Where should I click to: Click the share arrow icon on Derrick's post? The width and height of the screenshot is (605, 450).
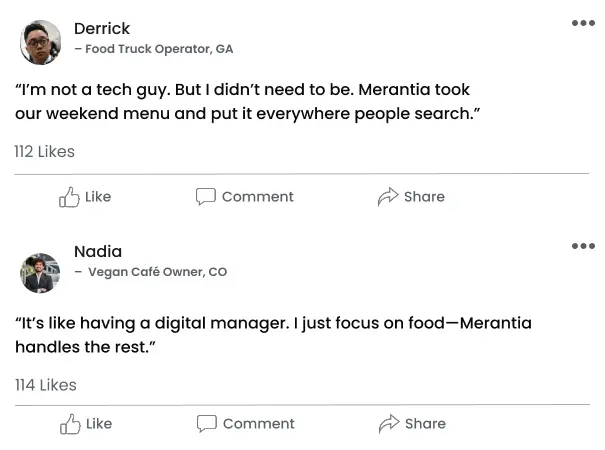[x=388, y=197]
